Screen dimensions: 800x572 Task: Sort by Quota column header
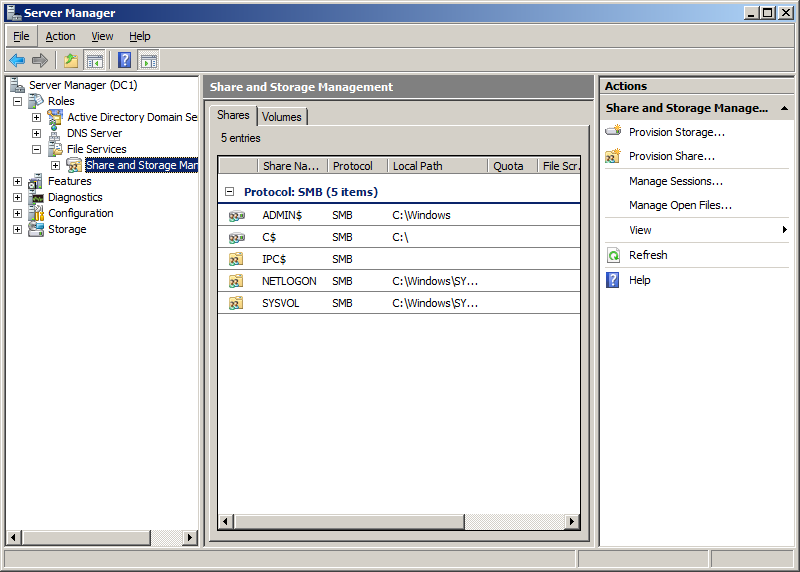pyautogui.click(x=512, y=166)
